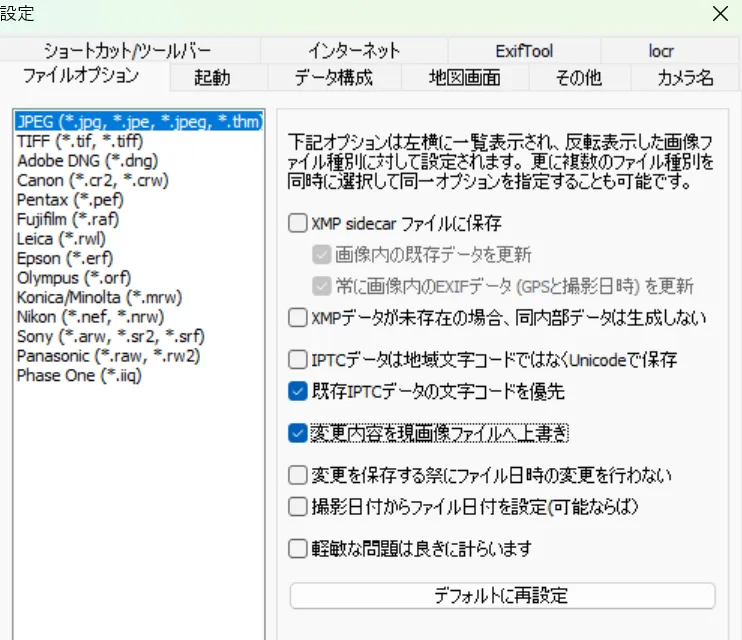This screenshot has width=742, height=640.
Task: Select TIFF (*.tif, *.tiff) in file list
Action: (x=80, y=141)
